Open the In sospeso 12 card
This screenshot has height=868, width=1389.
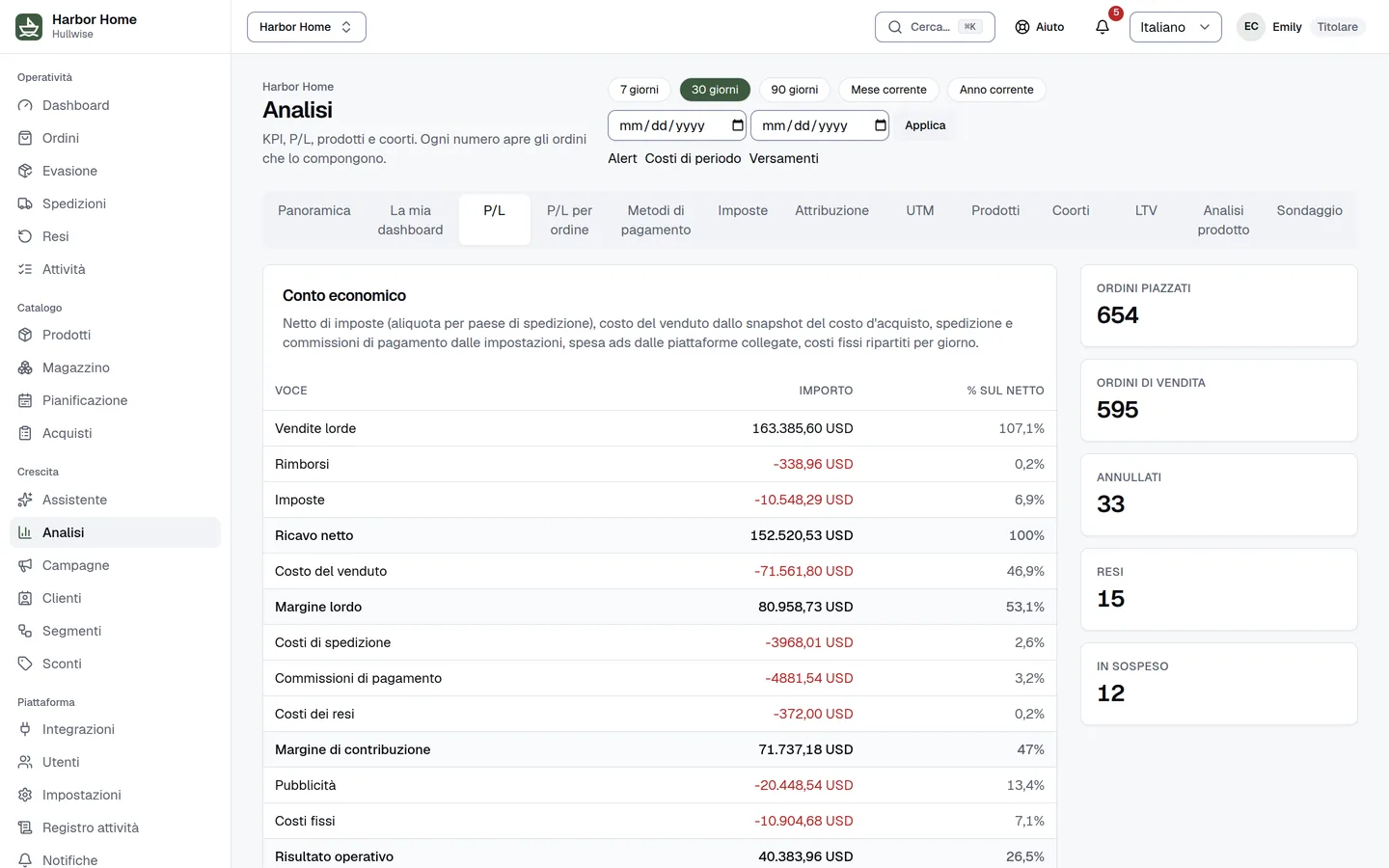pyautogui.click(x=1219, y=684)
